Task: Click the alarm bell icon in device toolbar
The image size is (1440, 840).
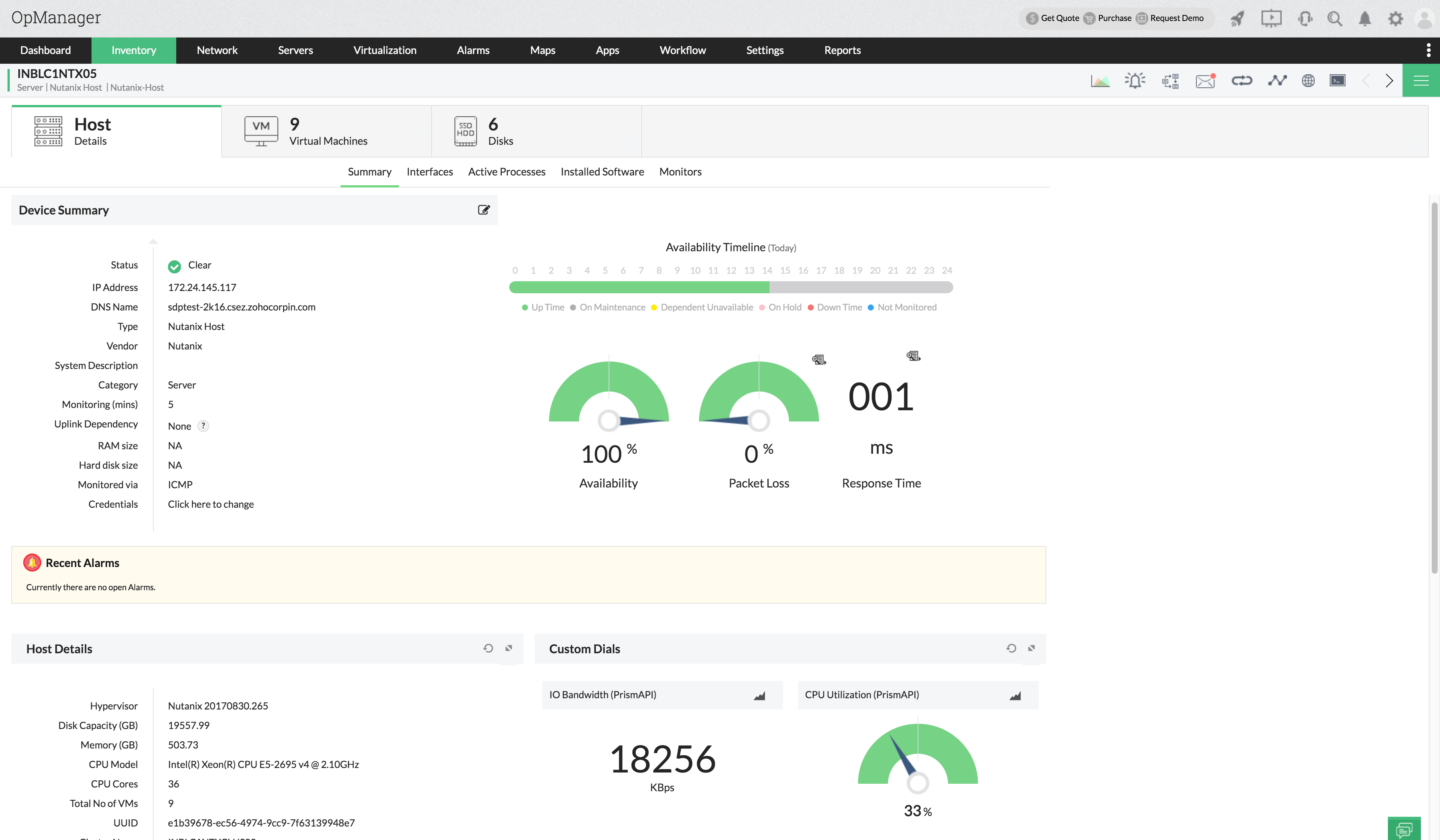Action: pyautogui.click(x=1134, y=81)
